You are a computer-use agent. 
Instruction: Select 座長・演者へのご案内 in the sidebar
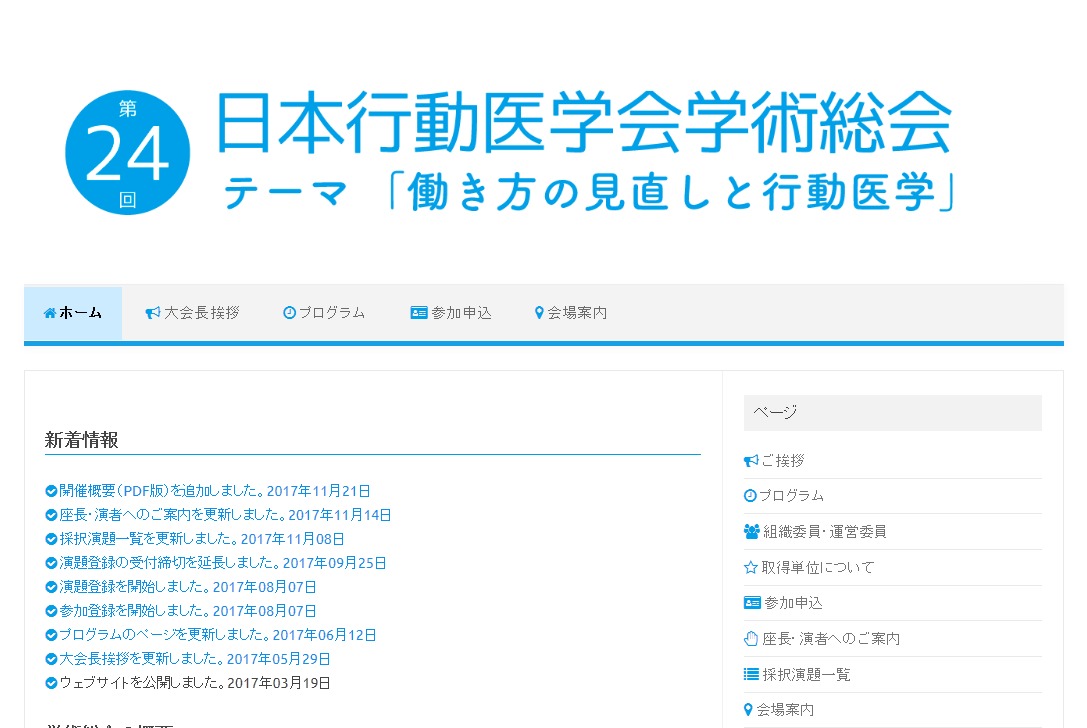pos(831,639)
